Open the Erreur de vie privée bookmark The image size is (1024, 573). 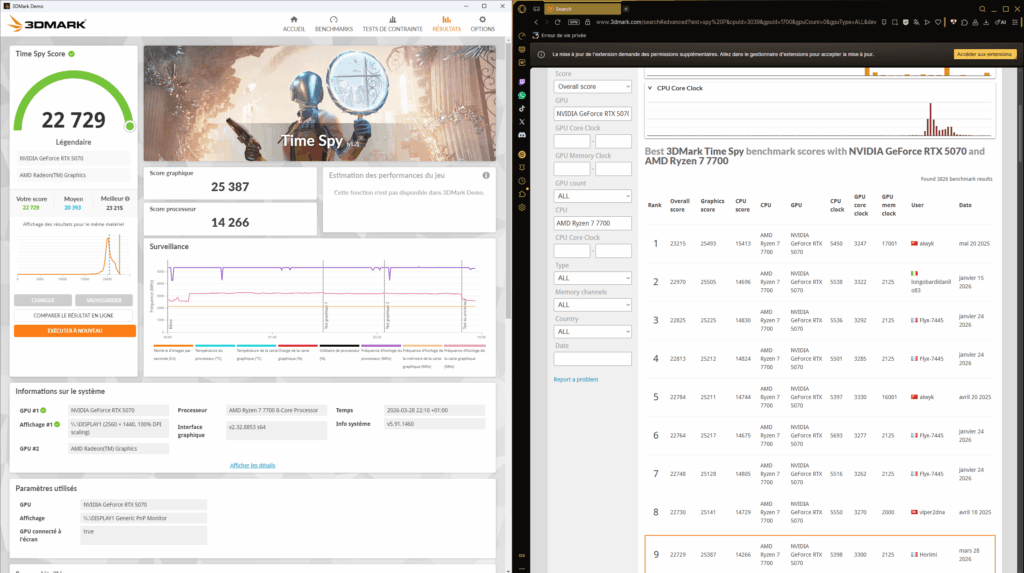(x=559, y=36)
